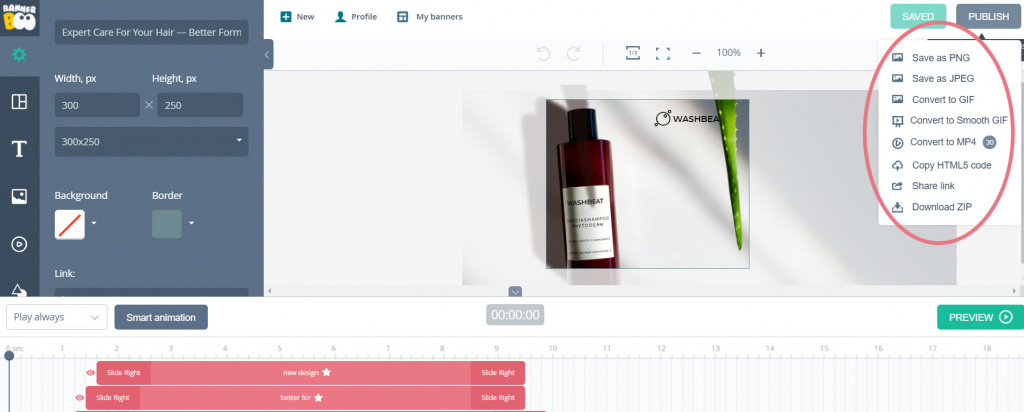The width and height of the screenshot is (1024, 412).
Task: Create a New banner
Action: tap(297, 17)
